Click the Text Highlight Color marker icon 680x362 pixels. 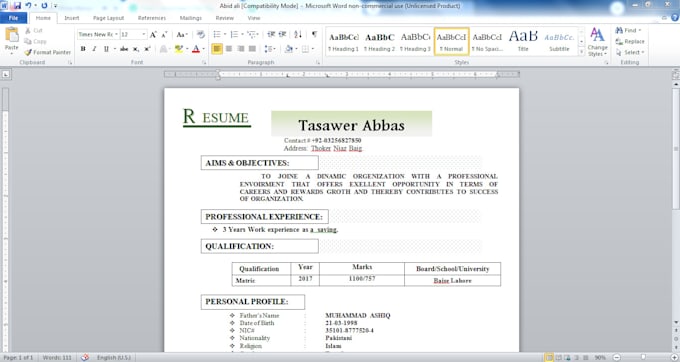178,49
